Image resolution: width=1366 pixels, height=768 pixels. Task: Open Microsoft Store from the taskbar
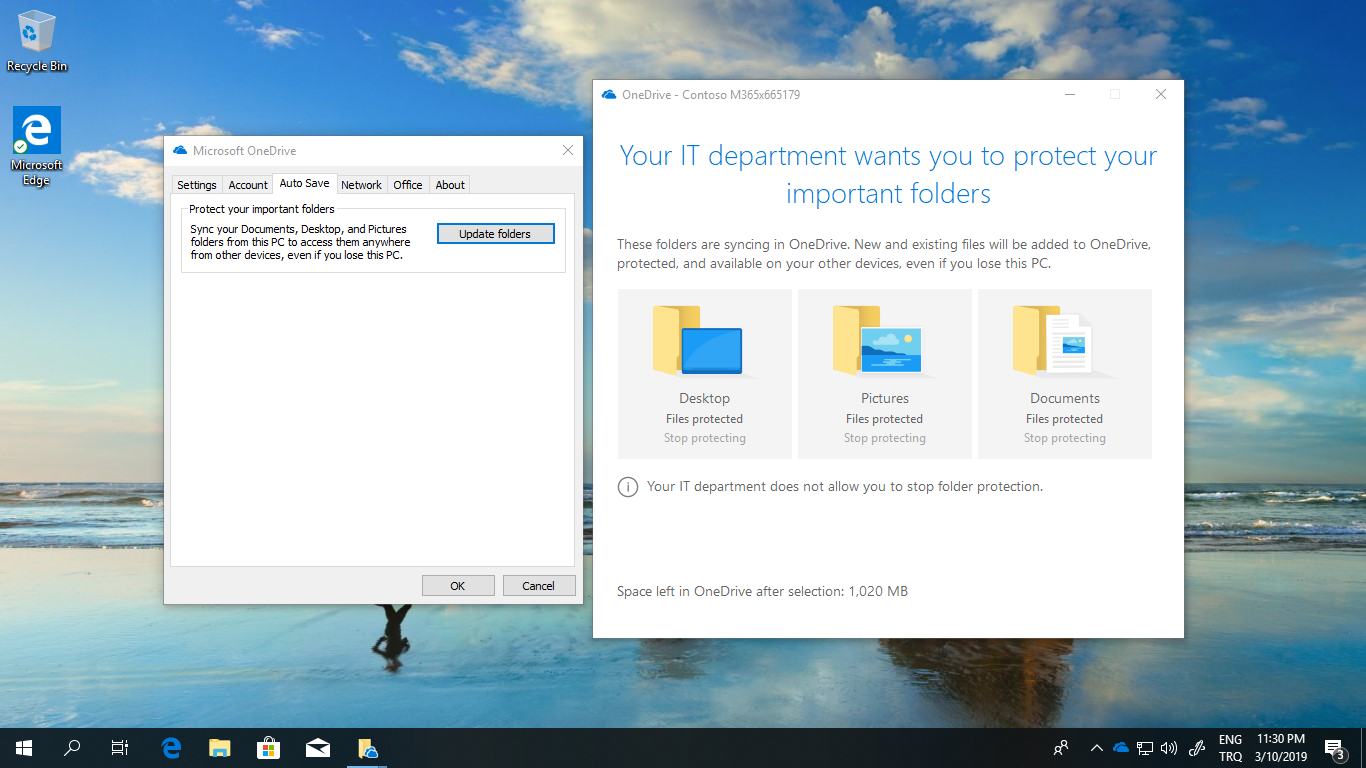point(268,748)
